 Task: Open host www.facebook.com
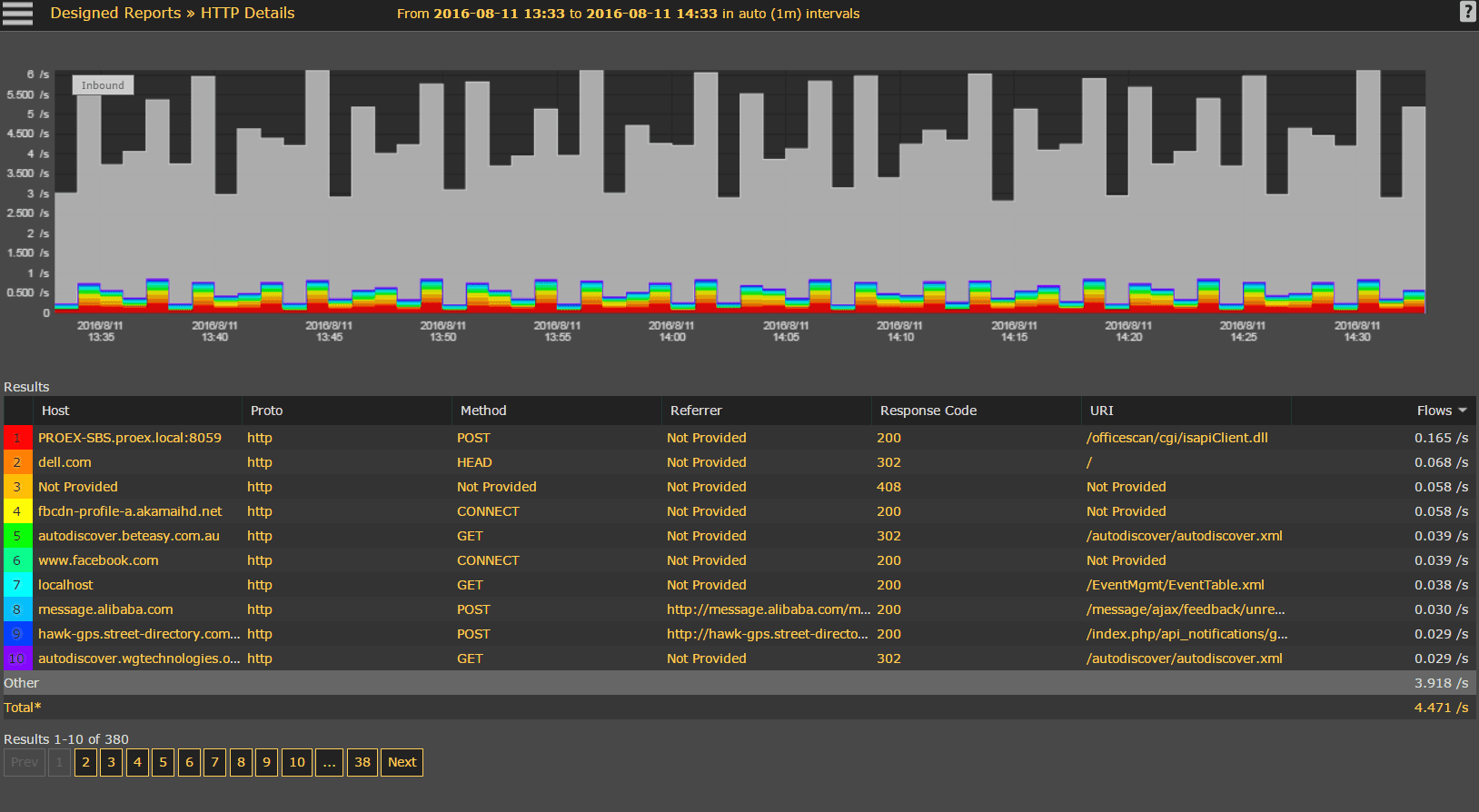[98, 560]
